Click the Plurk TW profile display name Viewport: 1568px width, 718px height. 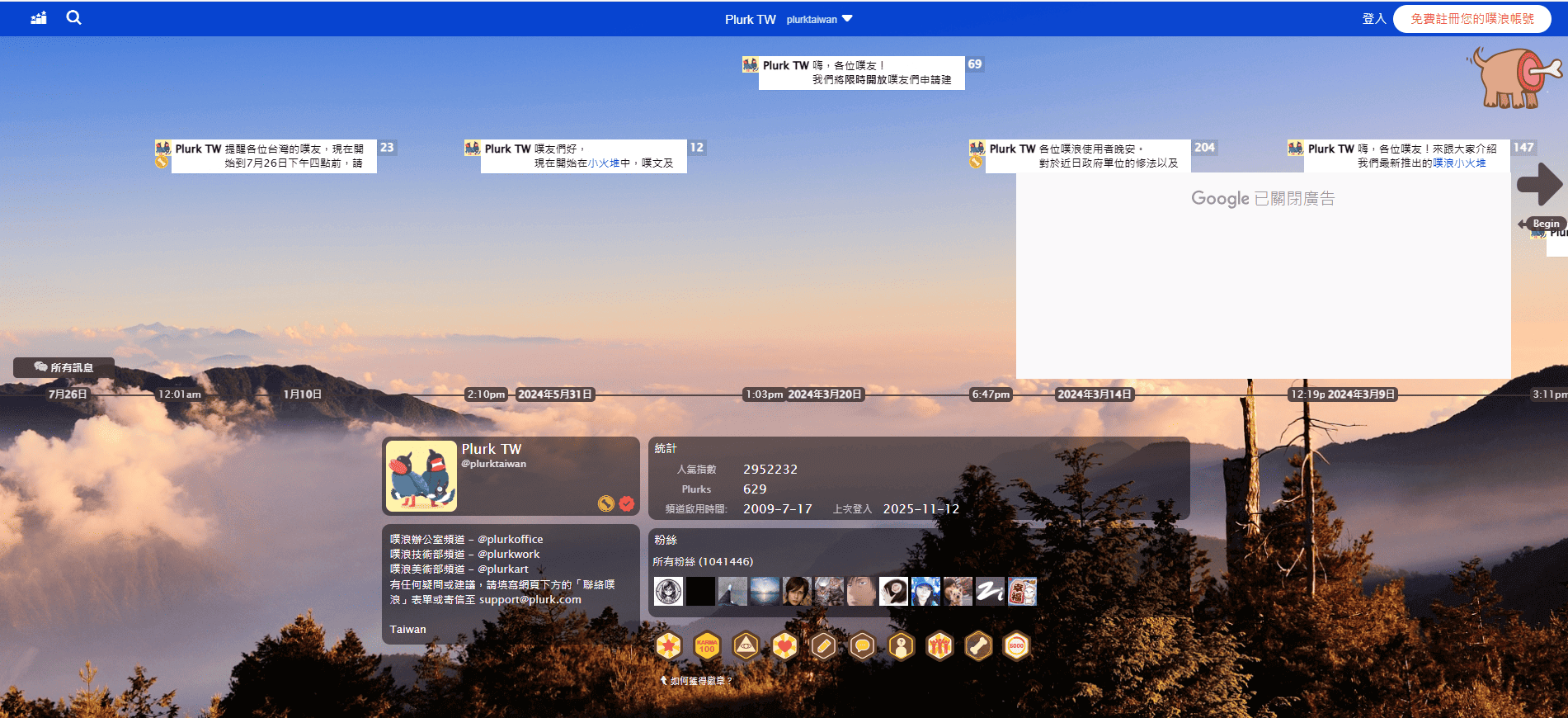point(492,449)
